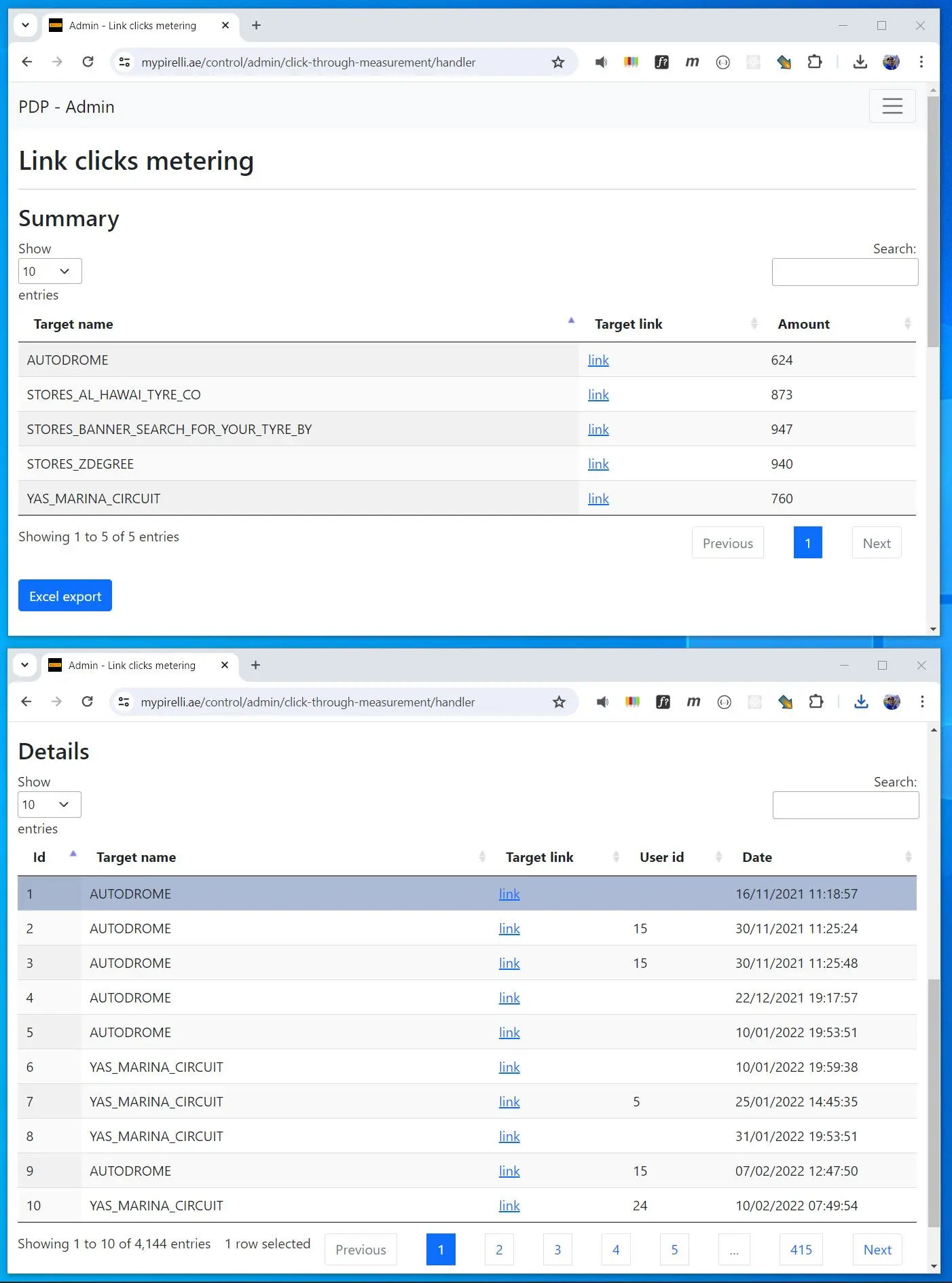Sort Summary by Amount column

839,324
